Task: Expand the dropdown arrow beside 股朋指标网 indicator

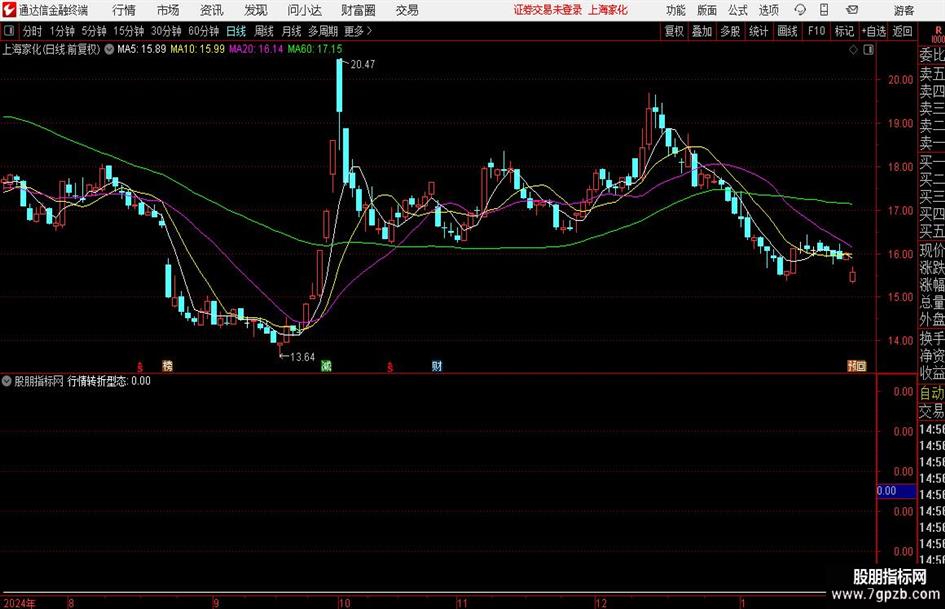Action: [7, 381]
